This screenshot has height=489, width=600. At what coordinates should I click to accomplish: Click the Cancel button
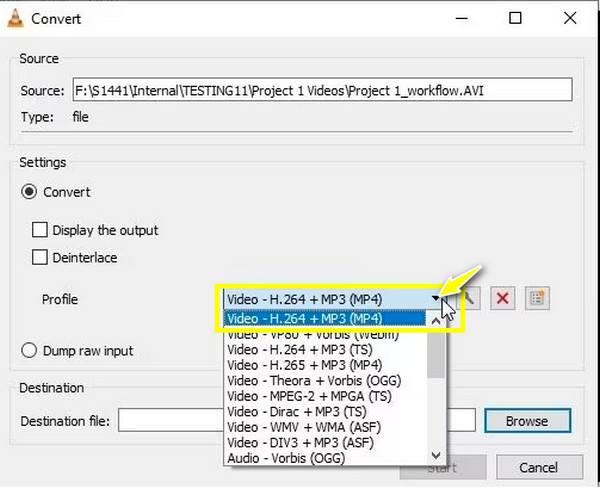pyautogui.click(x=539, y=467)
